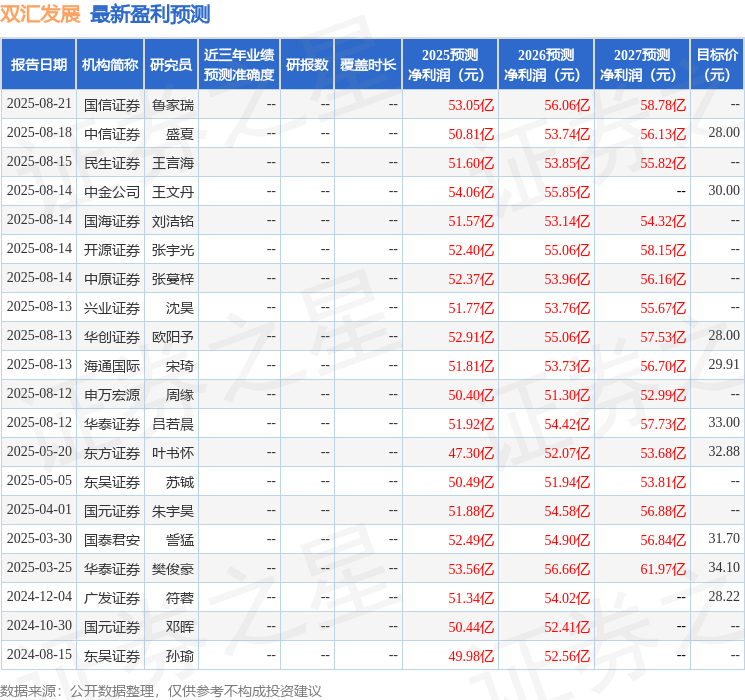The width and height of the screenshot is (745, 700).
Task: Select target price 28.22
Action: pos(724,596)
